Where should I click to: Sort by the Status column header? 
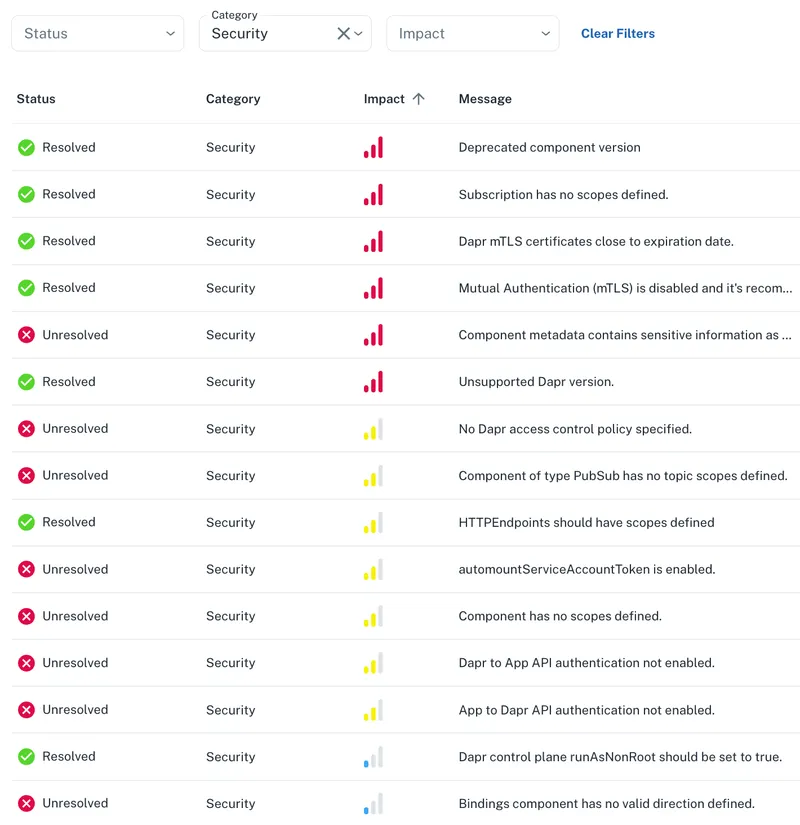pos(36,99)
